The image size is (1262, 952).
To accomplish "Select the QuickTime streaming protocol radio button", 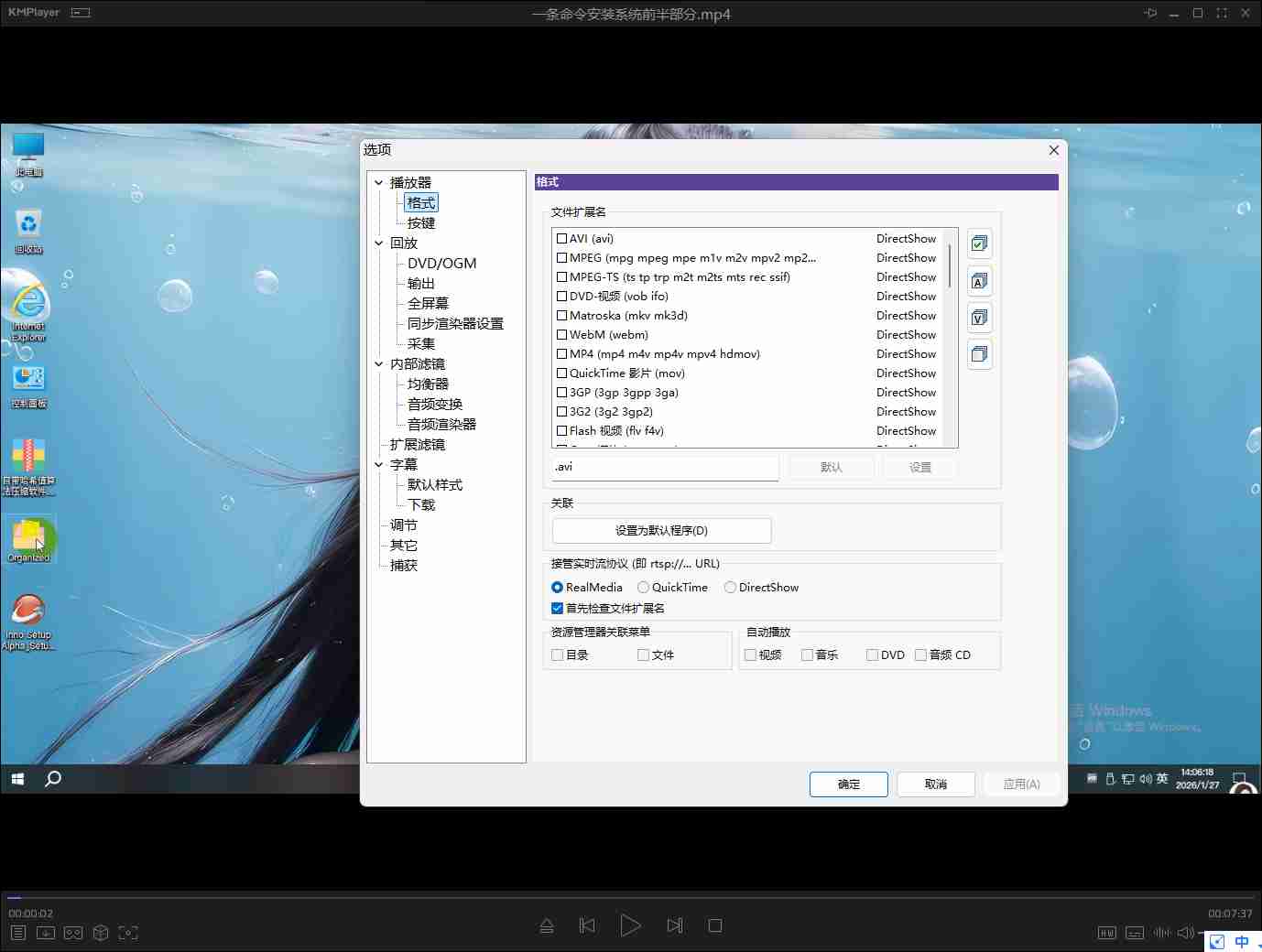I will coord(643,587).
